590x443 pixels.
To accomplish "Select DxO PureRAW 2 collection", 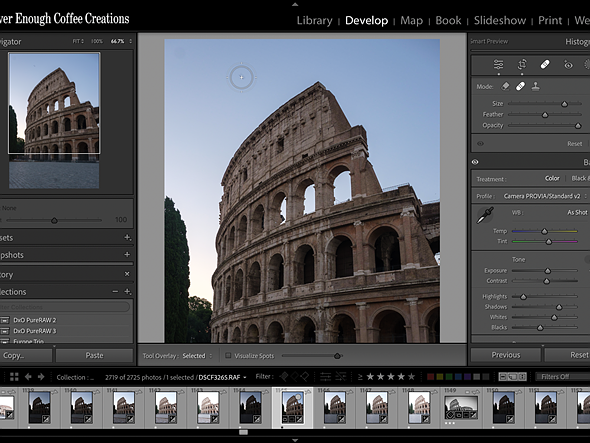I will coord(35,320).
